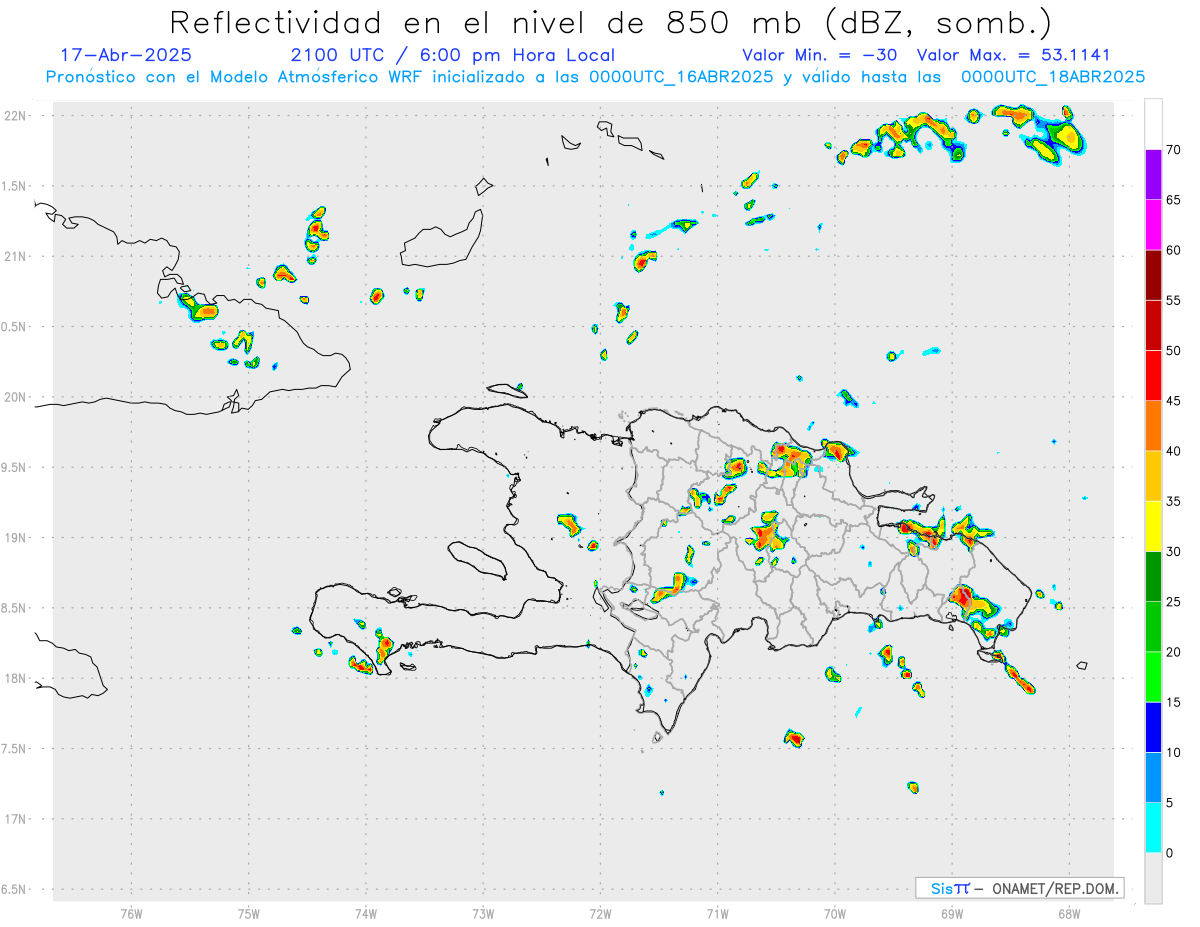Select the maroon 55–60 dBZ colorbar segment

(x=1153, y=275)
